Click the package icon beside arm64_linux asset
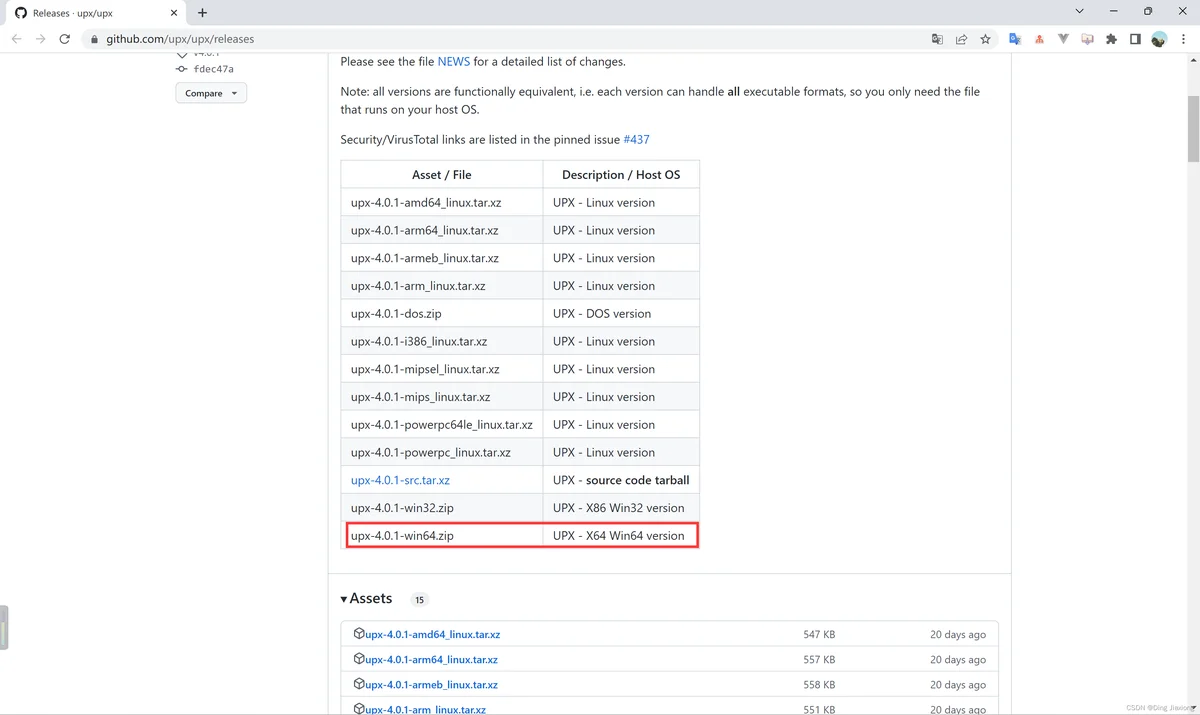This screenshot has height=715, width=1200. 359,658
